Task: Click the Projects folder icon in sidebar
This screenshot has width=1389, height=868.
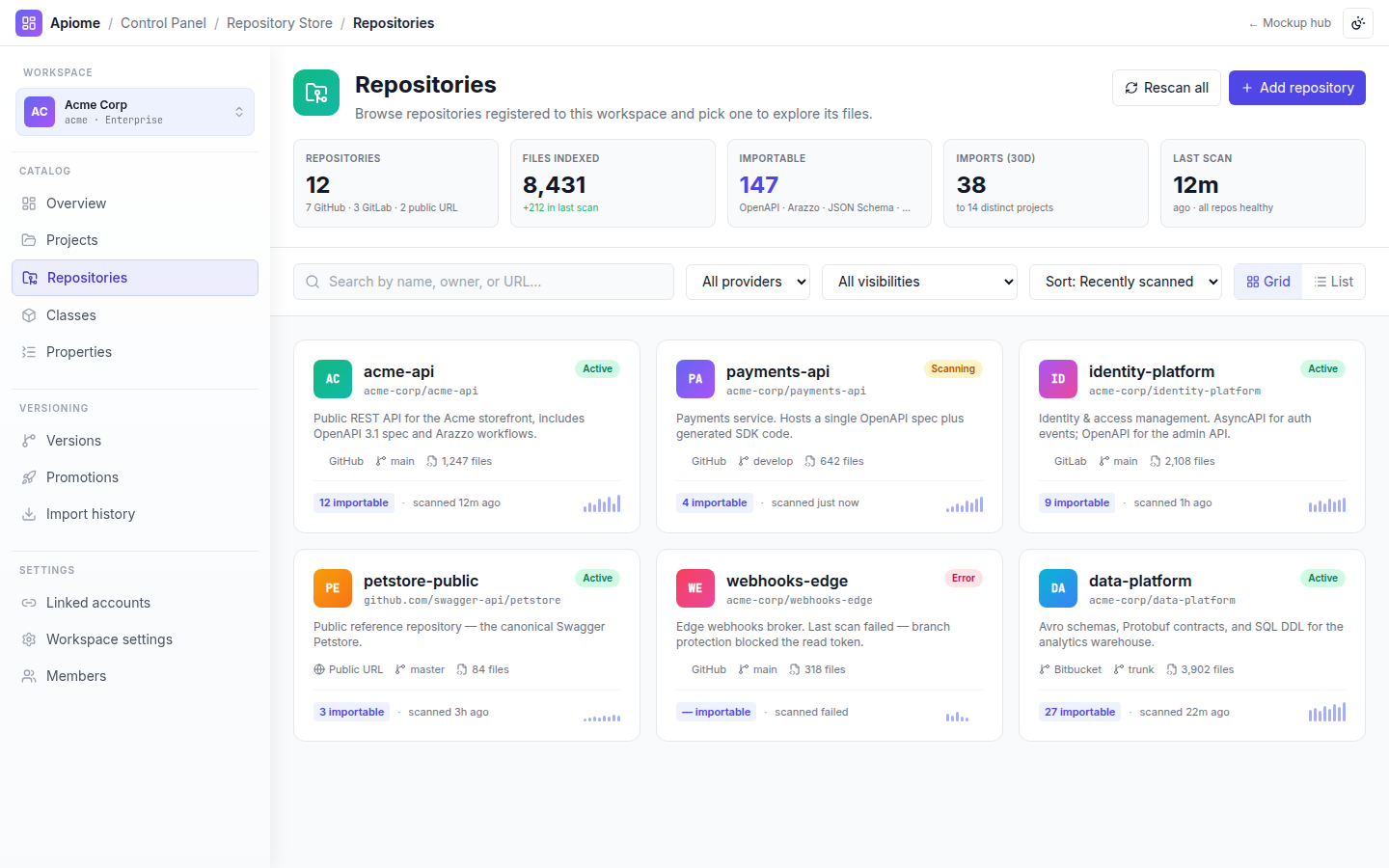Action: [29, 240]
